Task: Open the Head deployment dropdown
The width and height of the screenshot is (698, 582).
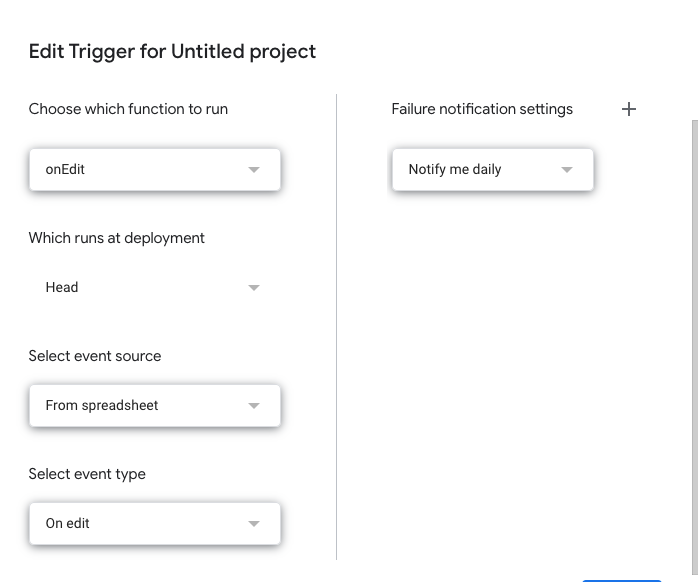Action: (x=155, y=288)
